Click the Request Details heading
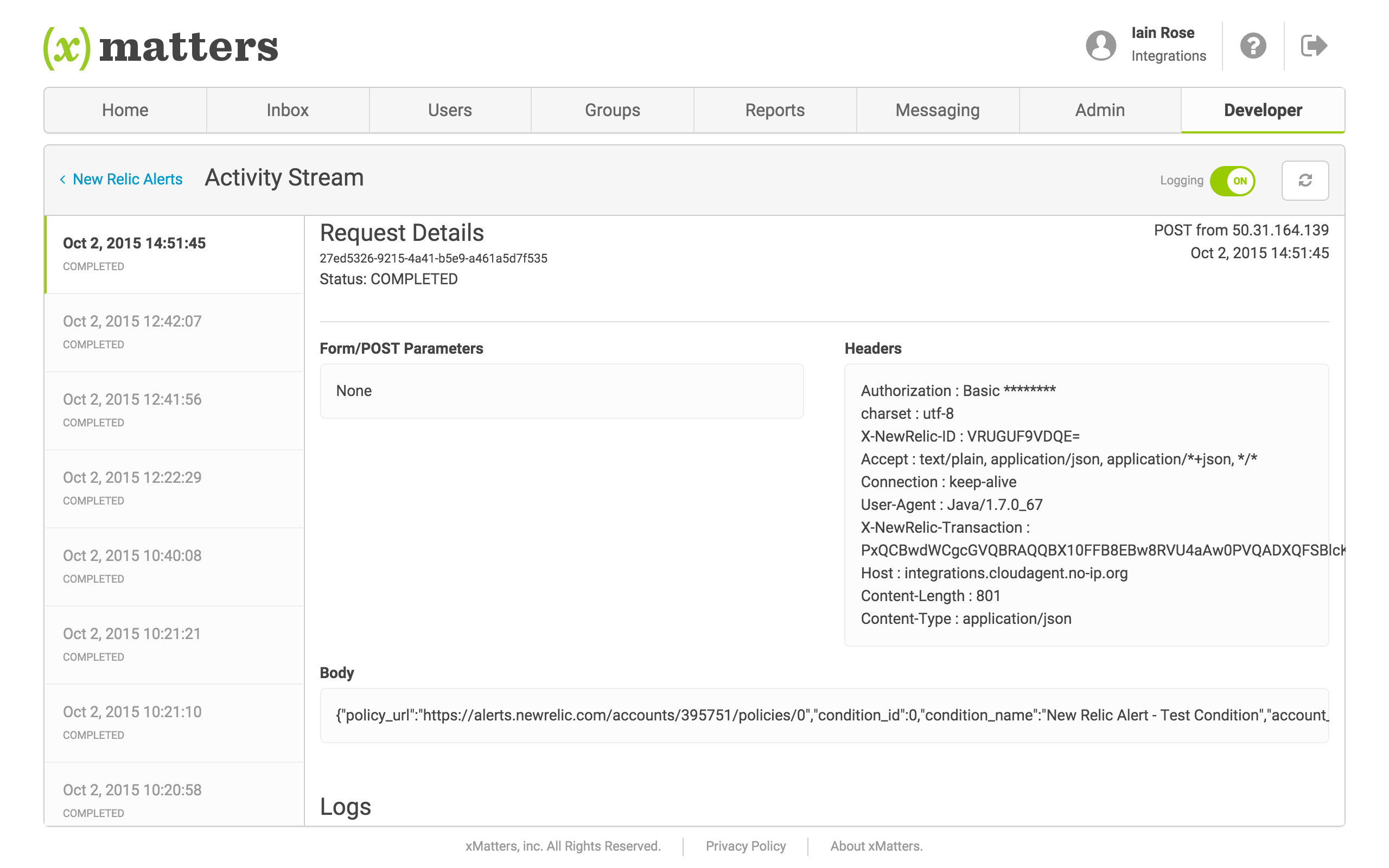Screen dimensions: 1389x868 point(402,233)
